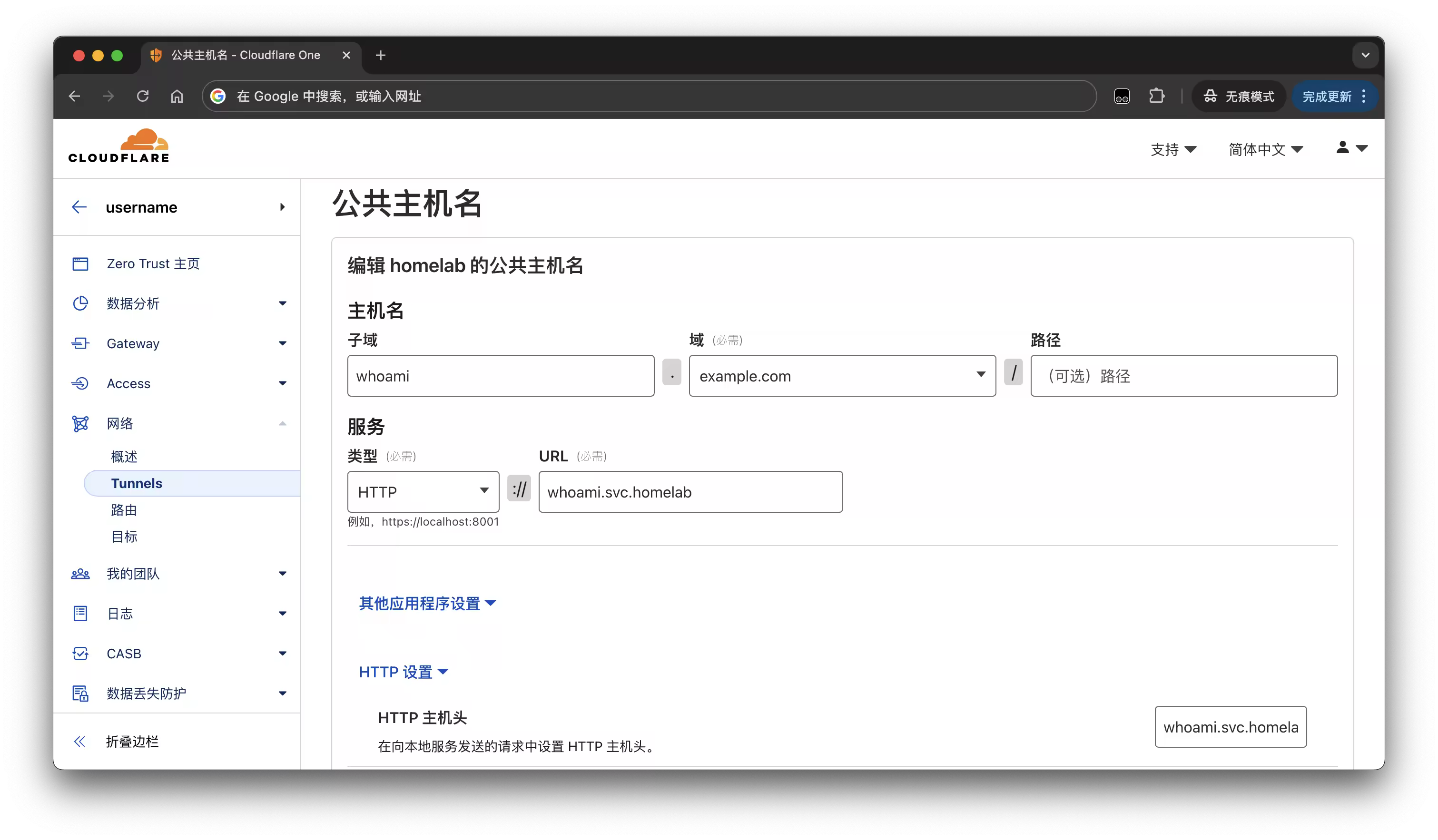The image size is (1438, 840).
Task: Click the browser forward arrow
Action: point(108,97)
